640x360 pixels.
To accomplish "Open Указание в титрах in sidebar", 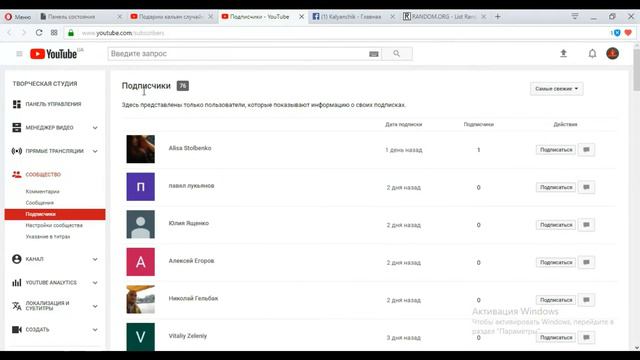I will pos(48,237).
